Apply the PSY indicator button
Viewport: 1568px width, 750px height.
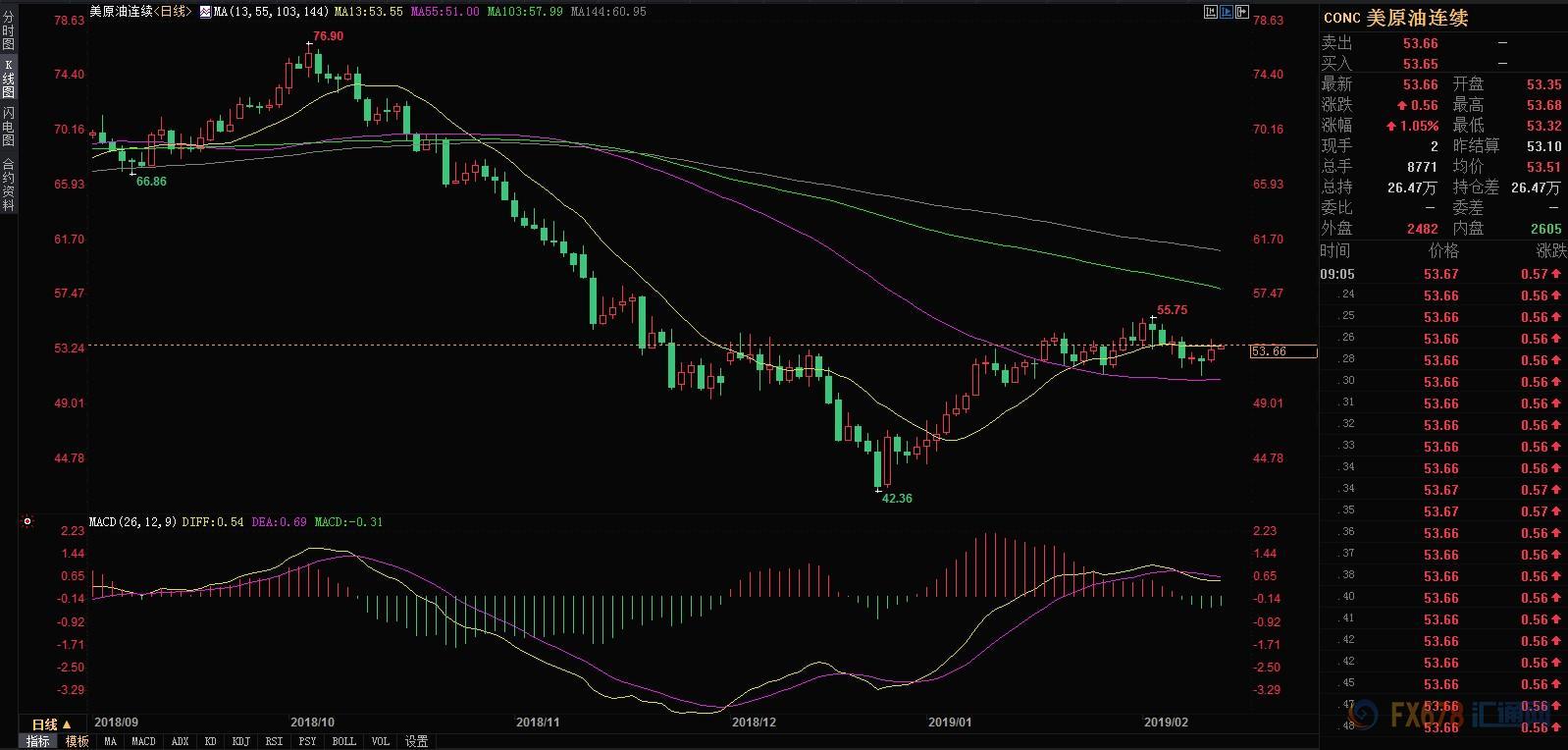(307, 741)
